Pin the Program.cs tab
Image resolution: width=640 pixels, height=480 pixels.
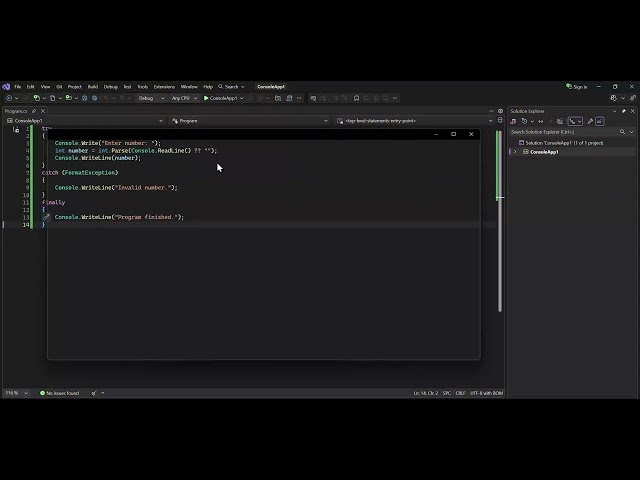(34, 111)
